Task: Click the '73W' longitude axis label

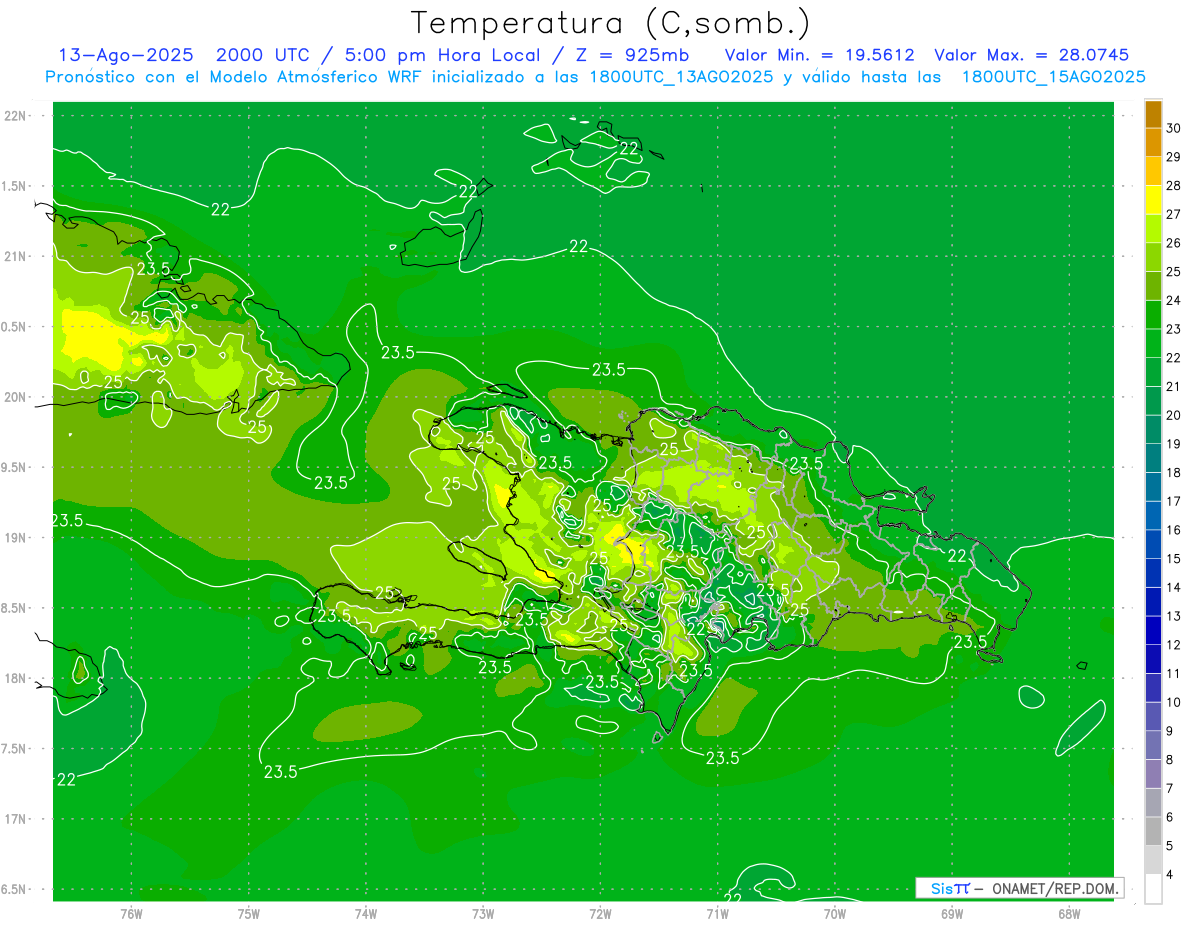Action: (483, 913)
